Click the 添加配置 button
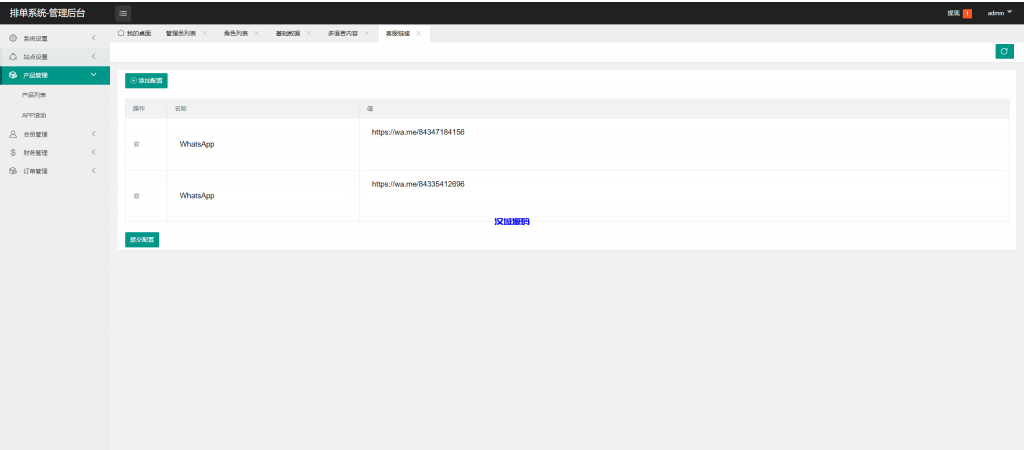This screenshot has width=1024, height=450. point(146,80)
